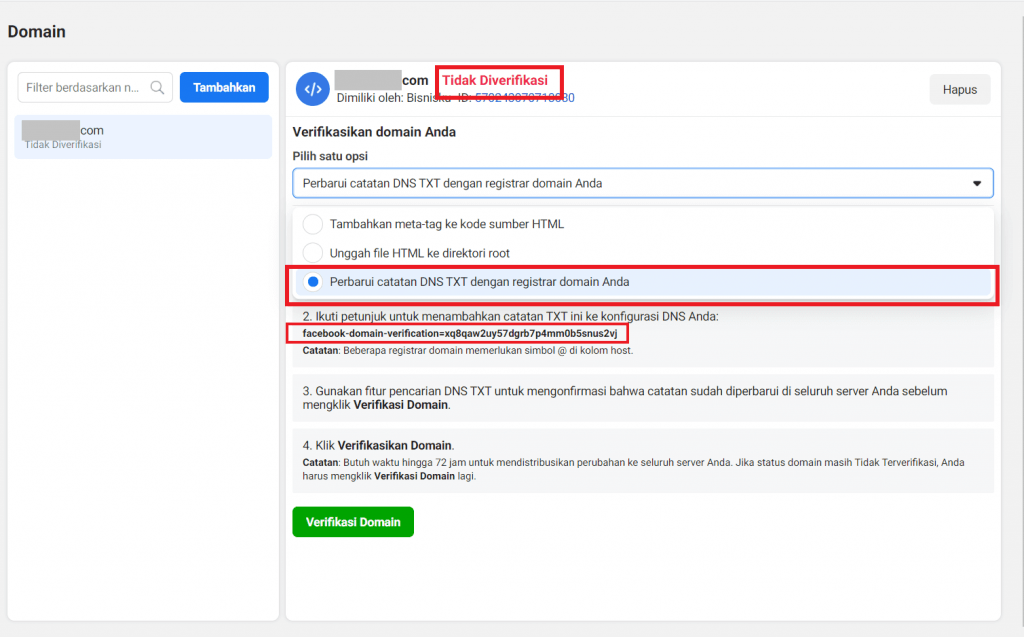Choose the Perbarui catatan DNS TXT radio option
This screenshot has height=637, width=1024.
(x=314, y=282)
